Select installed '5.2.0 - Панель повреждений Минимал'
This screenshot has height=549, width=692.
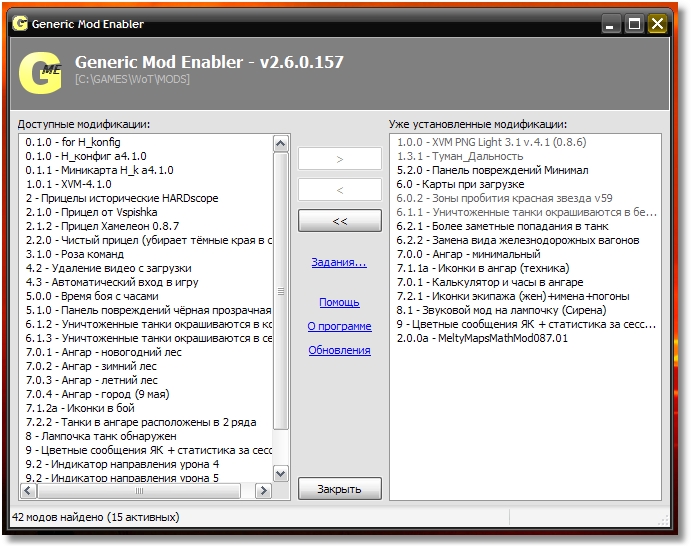pos(493,170)
